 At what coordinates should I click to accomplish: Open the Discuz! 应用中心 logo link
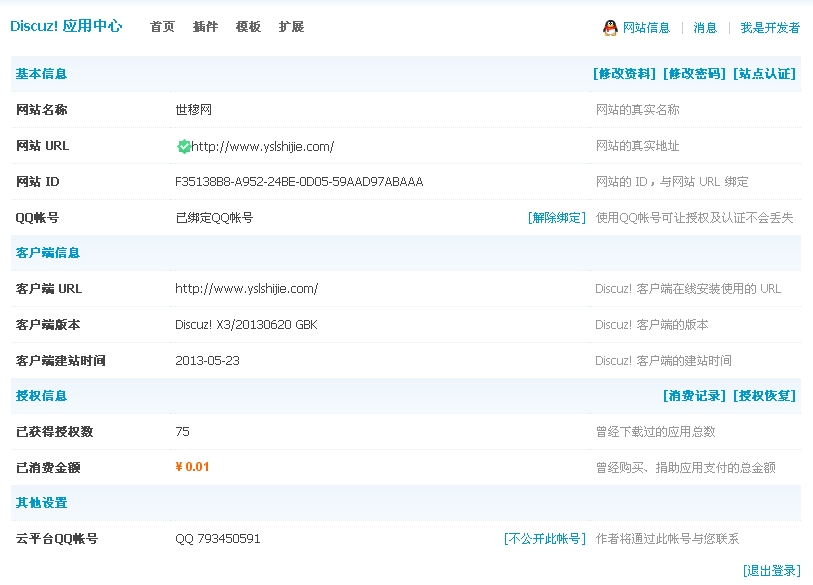[x=66, y=26]
